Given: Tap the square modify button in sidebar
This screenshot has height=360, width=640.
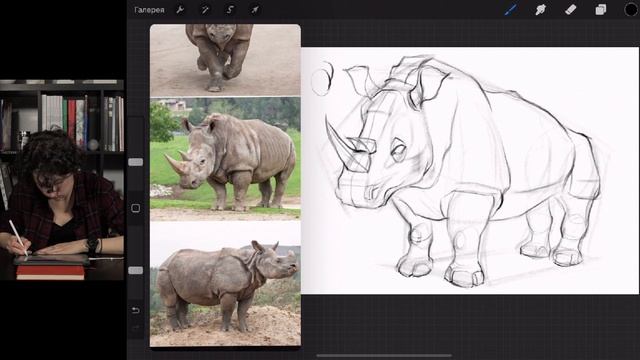Looking at the screenshot, I should (136, 208).
